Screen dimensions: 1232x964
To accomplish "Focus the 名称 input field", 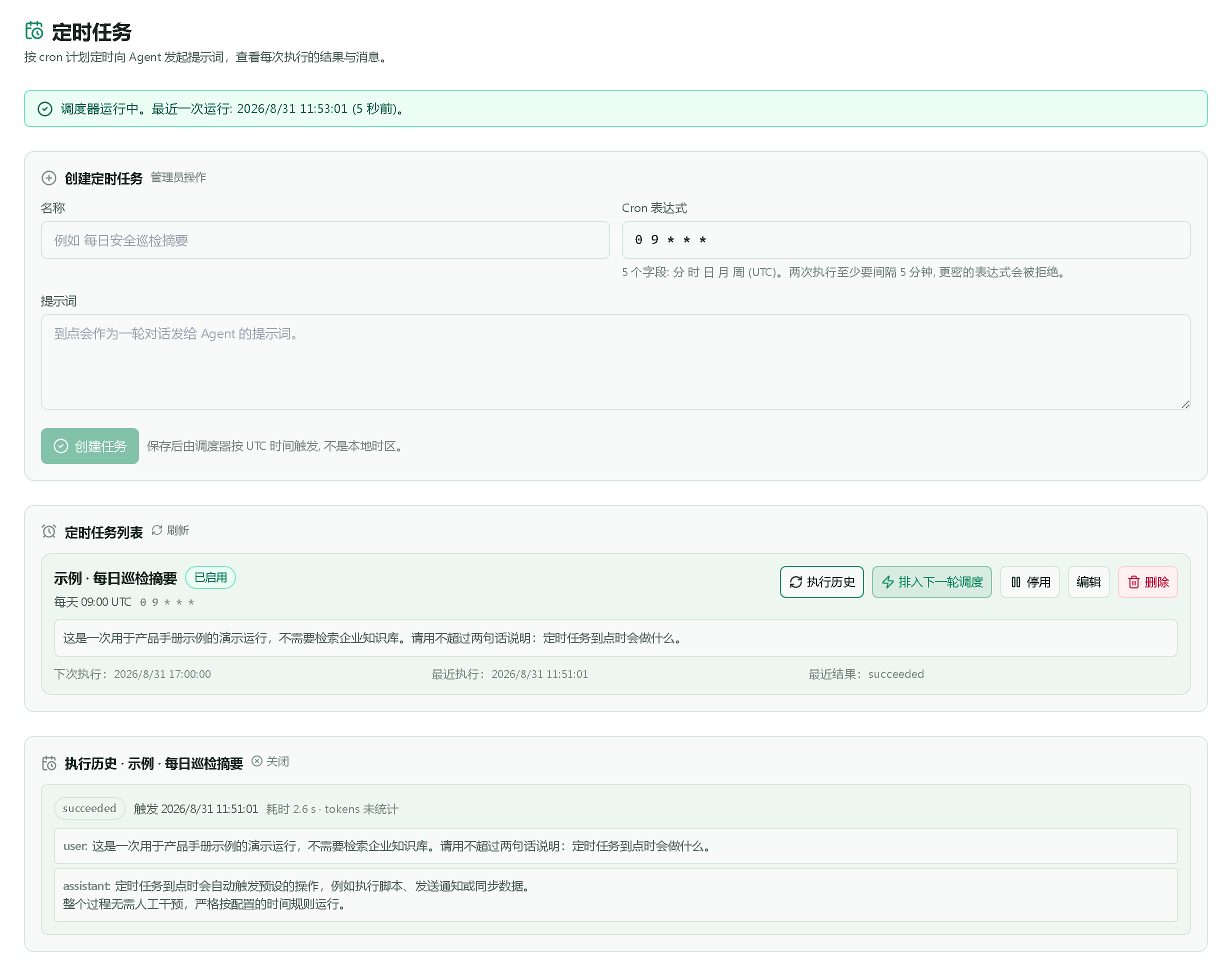I will [325, 240].
